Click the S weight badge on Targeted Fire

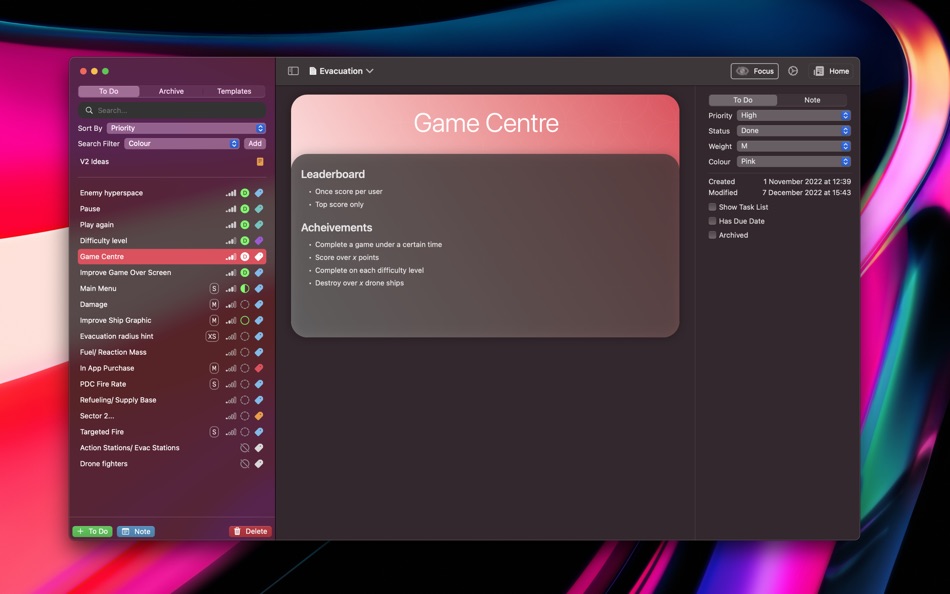(x=214, y=432)
